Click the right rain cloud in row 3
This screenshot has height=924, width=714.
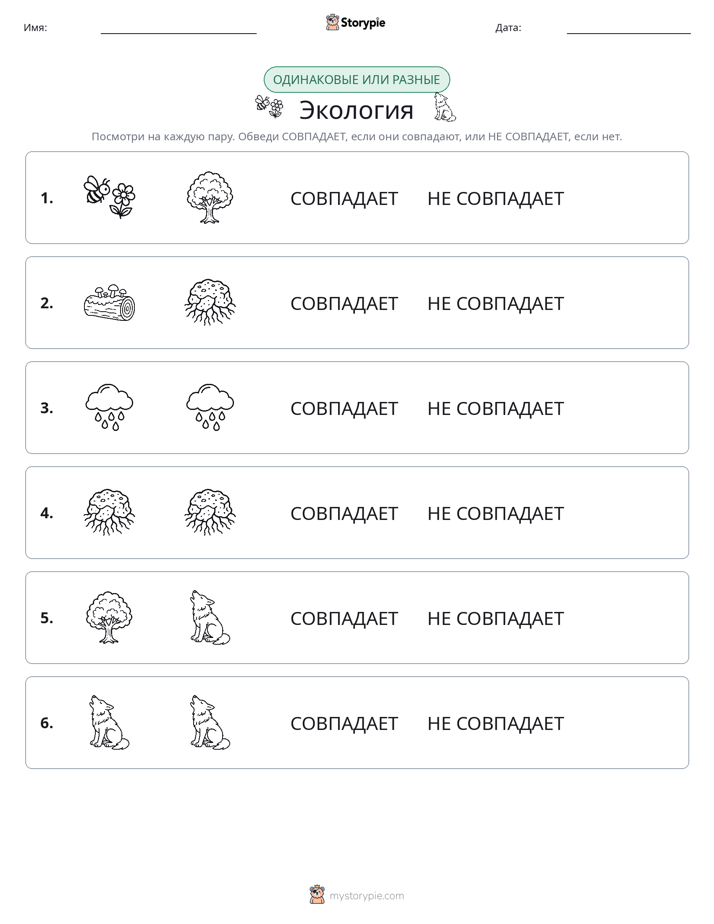[210, 407]
